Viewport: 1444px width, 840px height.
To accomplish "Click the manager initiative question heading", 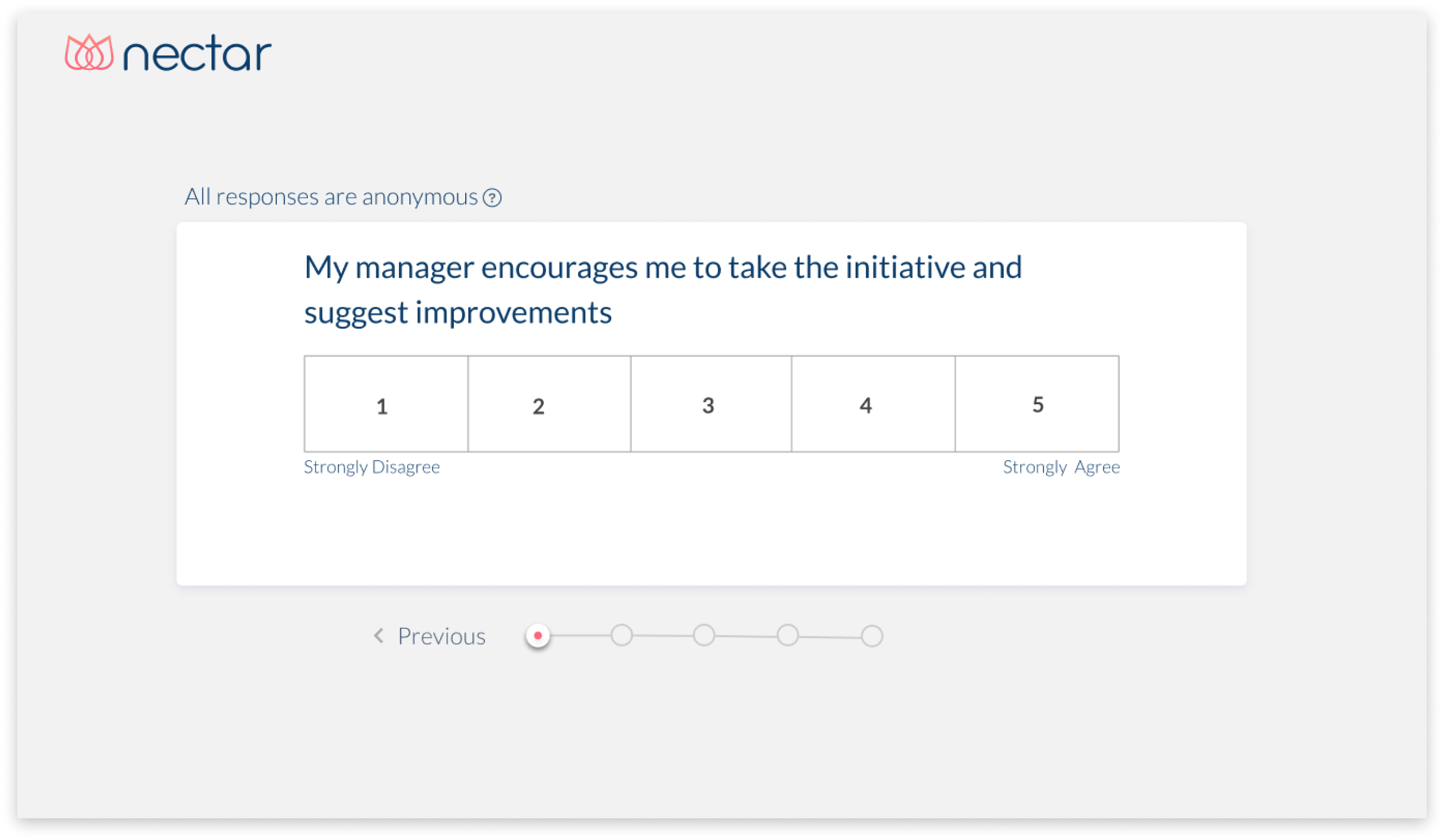I will (662, 290).
